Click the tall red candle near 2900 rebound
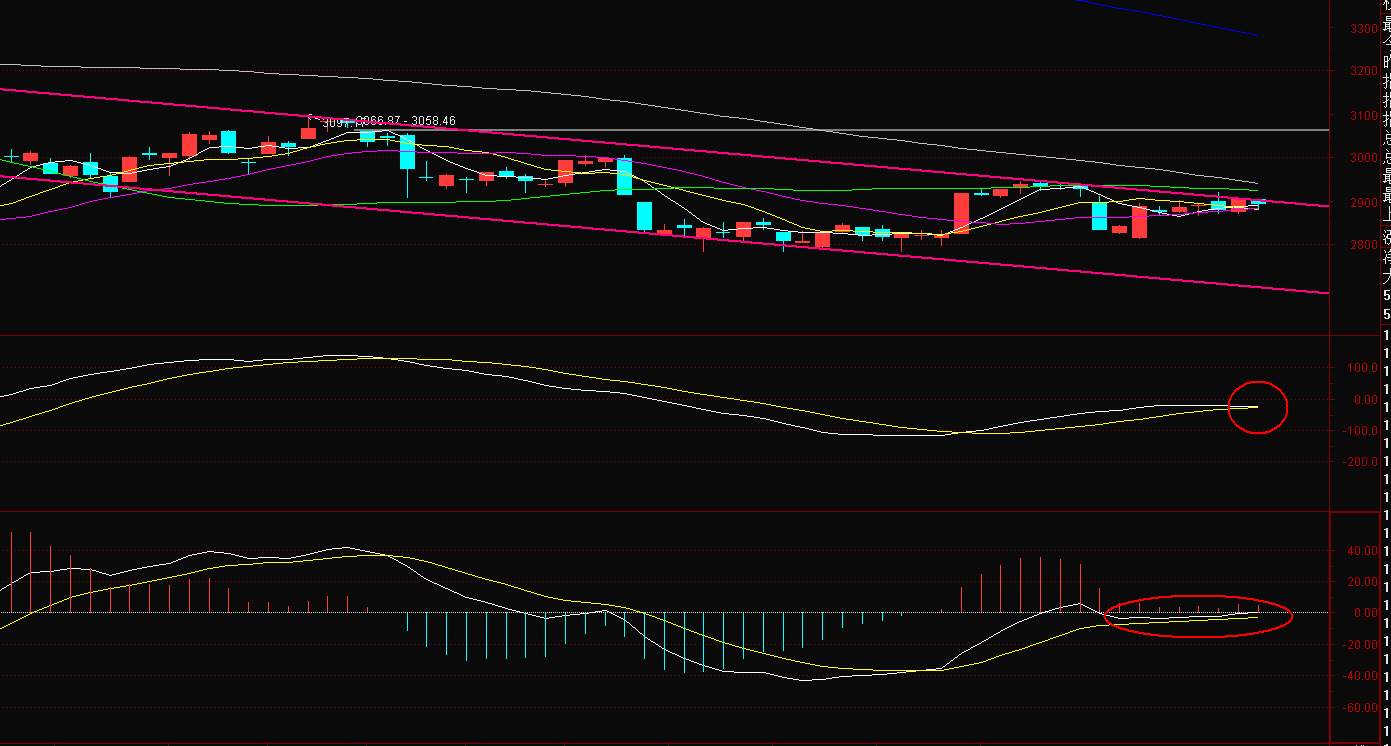 (x=961, y=213)
